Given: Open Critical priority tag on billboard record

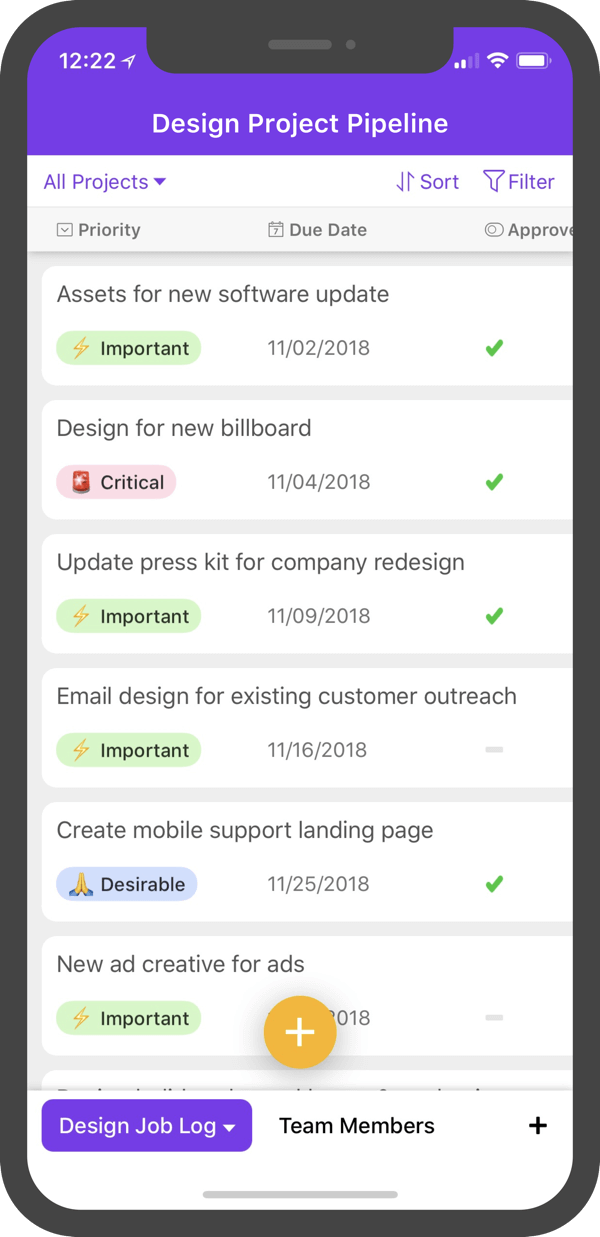Looking at the screenshot, I should [x=116, y=482].
